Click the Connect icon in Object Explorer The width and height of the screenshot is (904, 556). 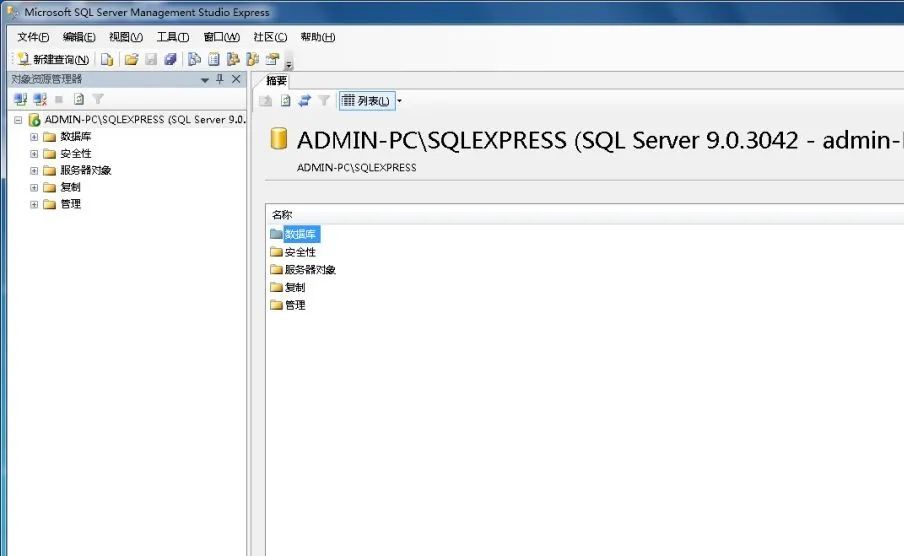[20, 99]
